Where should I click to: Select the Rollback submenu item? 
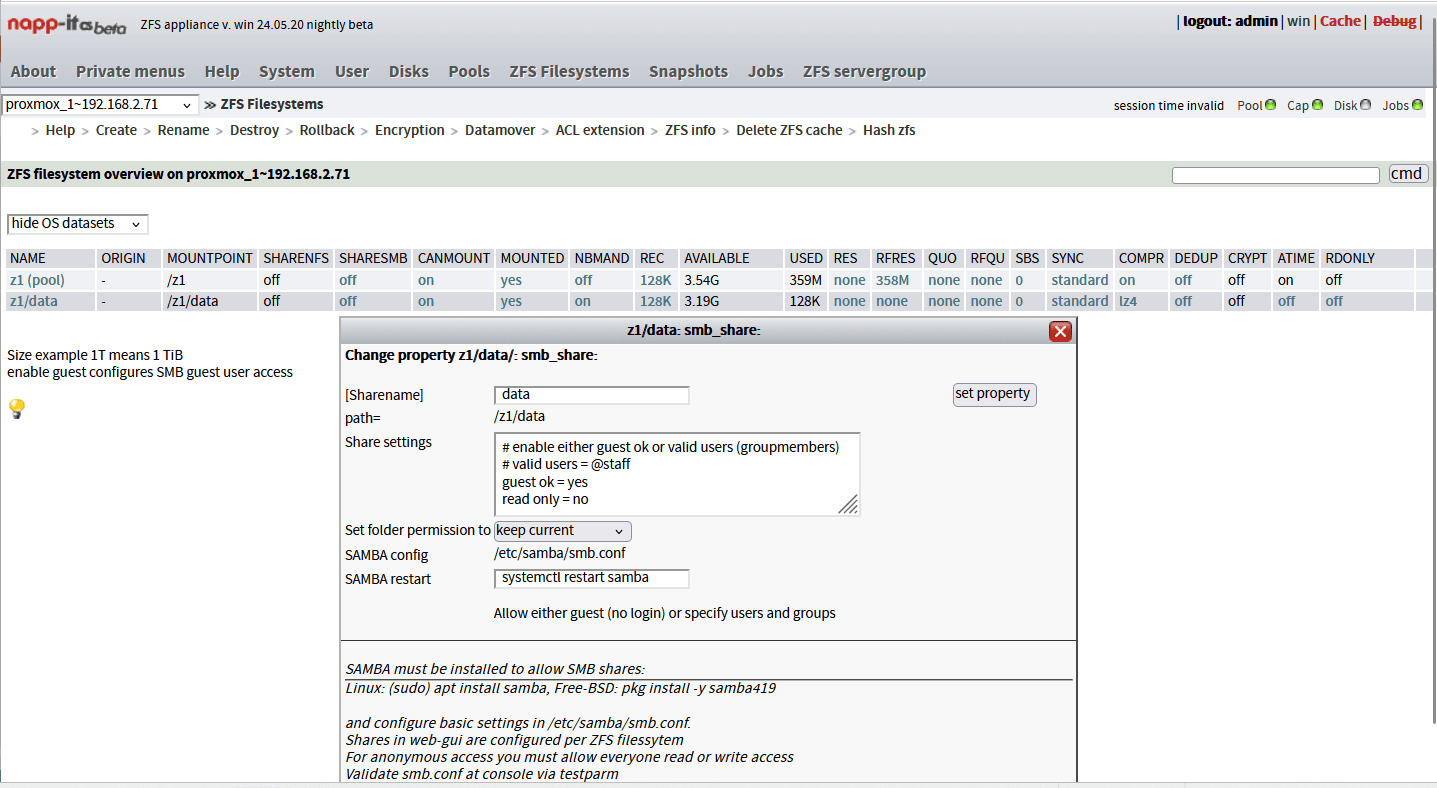[x=327, y=130]
